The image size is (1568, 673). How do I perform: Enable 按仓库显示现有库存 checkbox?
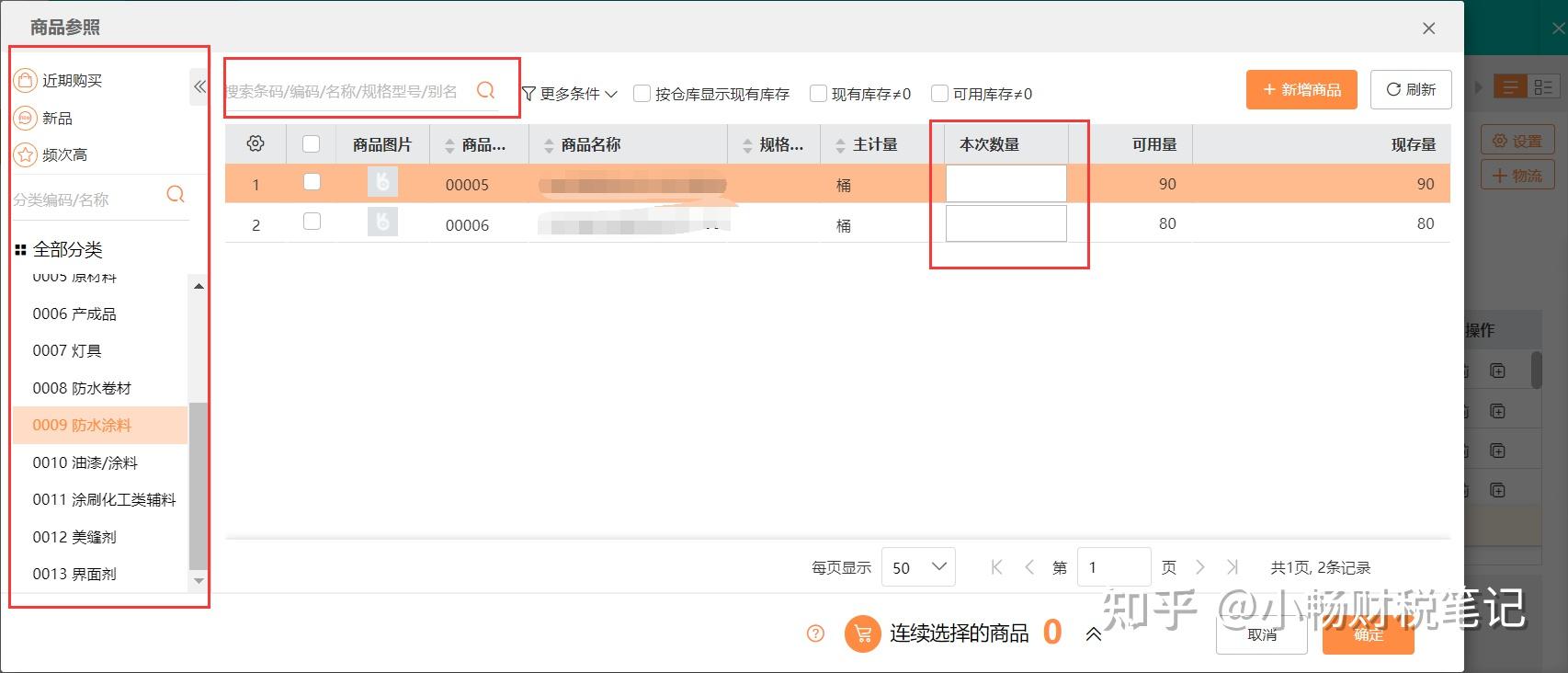(x=642, y=93)
